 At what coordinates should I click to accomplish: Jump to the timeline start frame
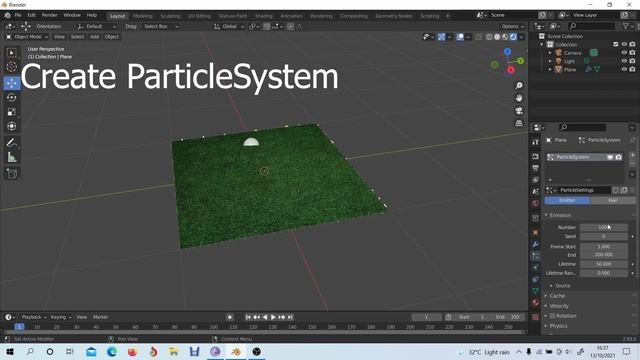248,317
